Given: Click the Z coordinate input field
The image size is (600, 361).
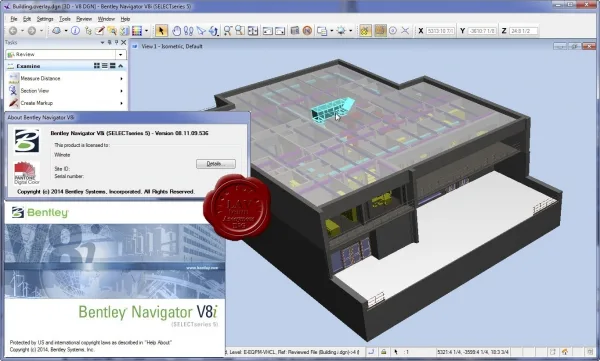Looking at the screenshot, I should pyautogui.click(x=523, y=31).
